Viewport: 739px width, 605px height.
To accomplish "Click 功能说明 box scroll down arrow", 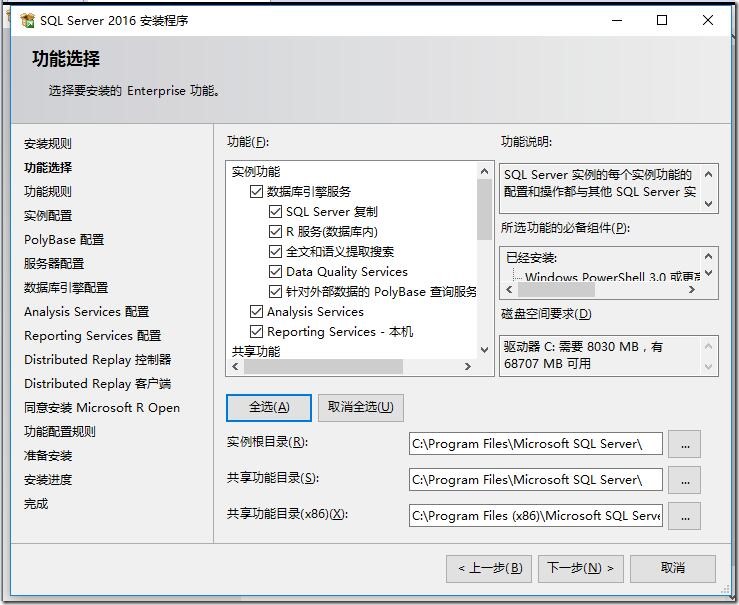I will [708, 204].
